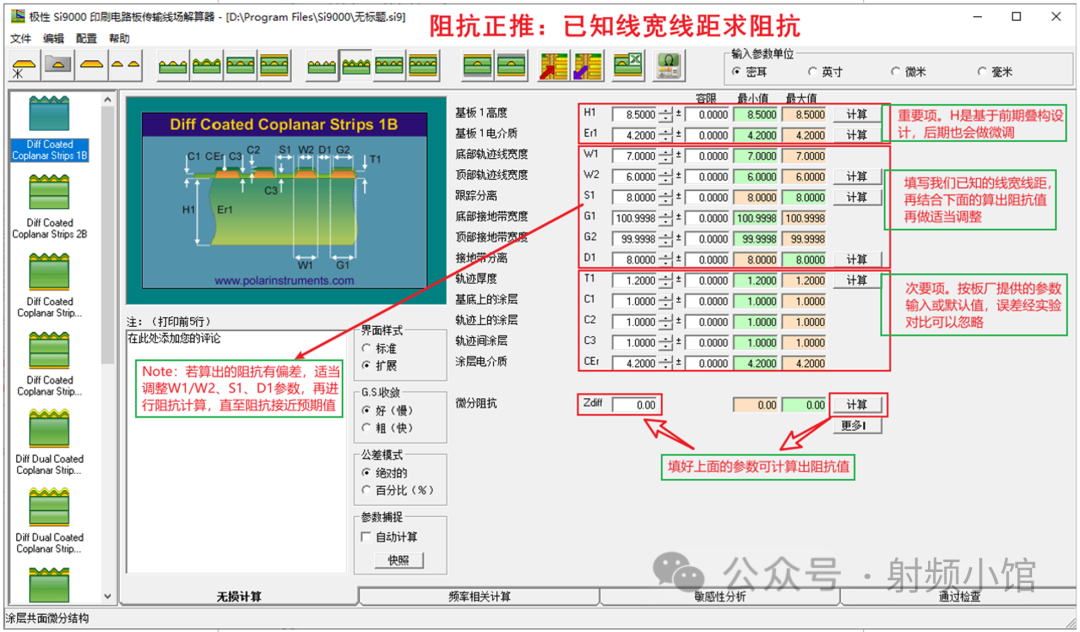This screenshot has height=632, width=1080.
Task: Click the ohm calculator toolbar icon
Action: coord(667,66)
